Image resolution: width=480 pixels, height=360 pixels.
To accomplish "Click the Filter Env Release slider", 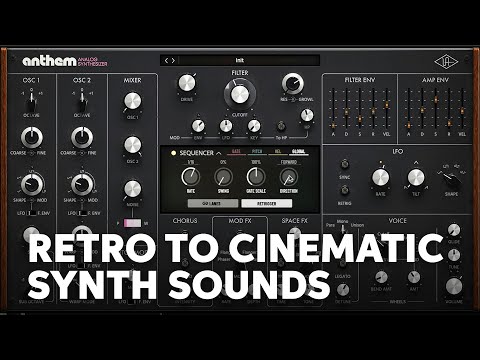I will (x=373, y=111).
